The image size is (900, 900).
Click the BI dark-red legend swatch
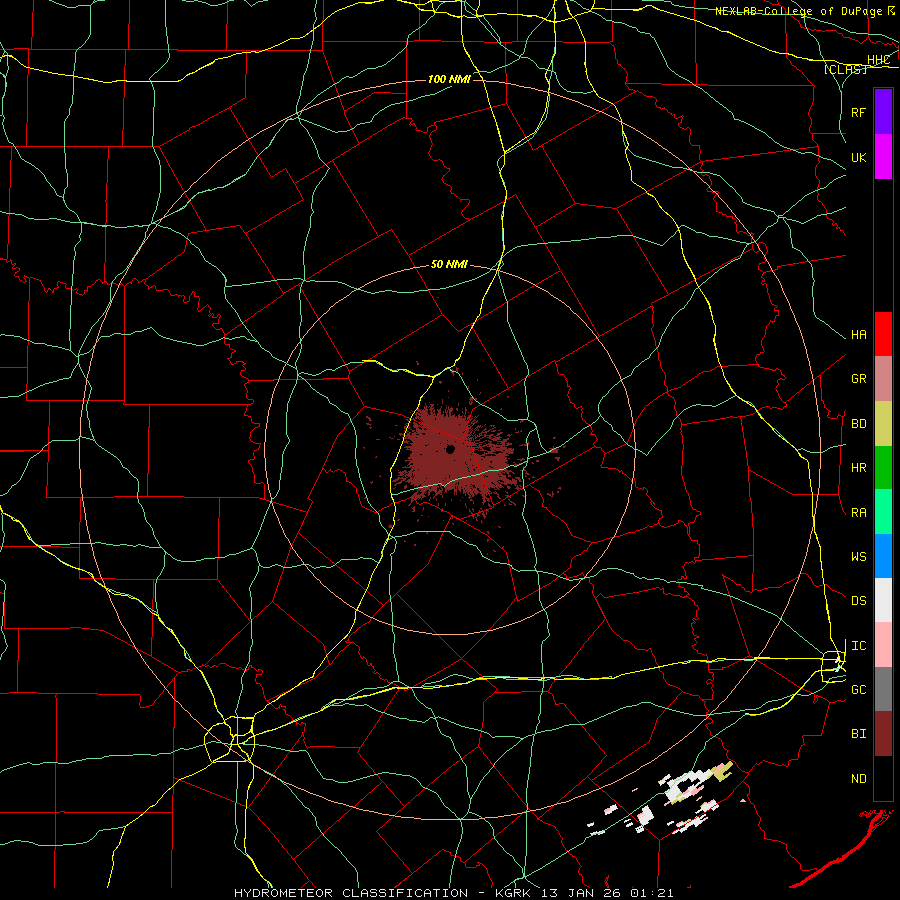883,734
